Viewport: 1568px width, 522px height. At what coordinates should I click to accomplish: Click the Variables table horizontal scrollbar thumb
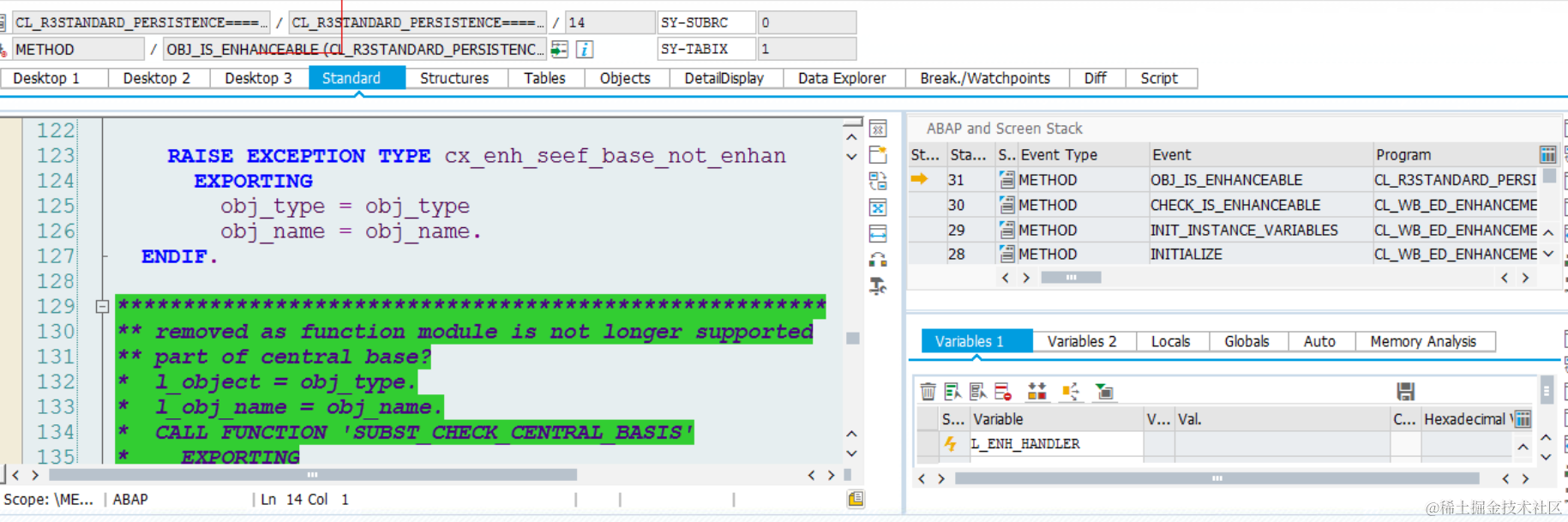(1217, 478)
